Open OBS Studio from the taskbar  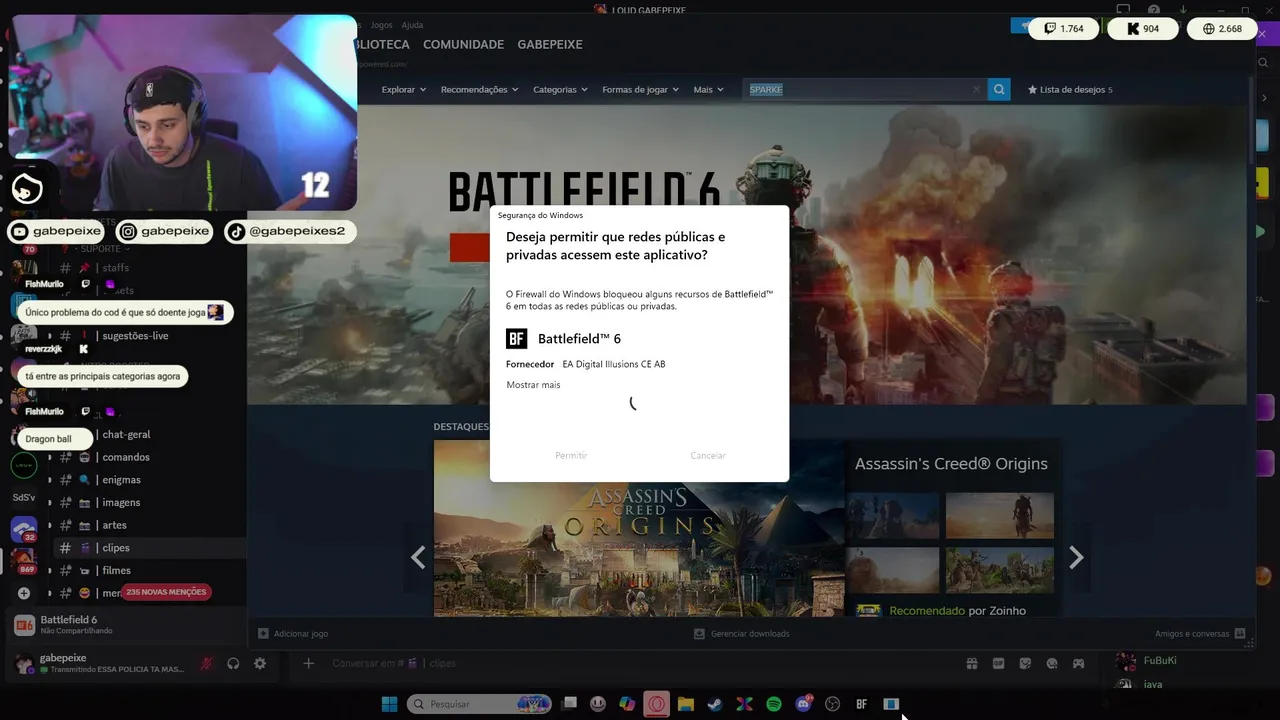click(832, 704)
